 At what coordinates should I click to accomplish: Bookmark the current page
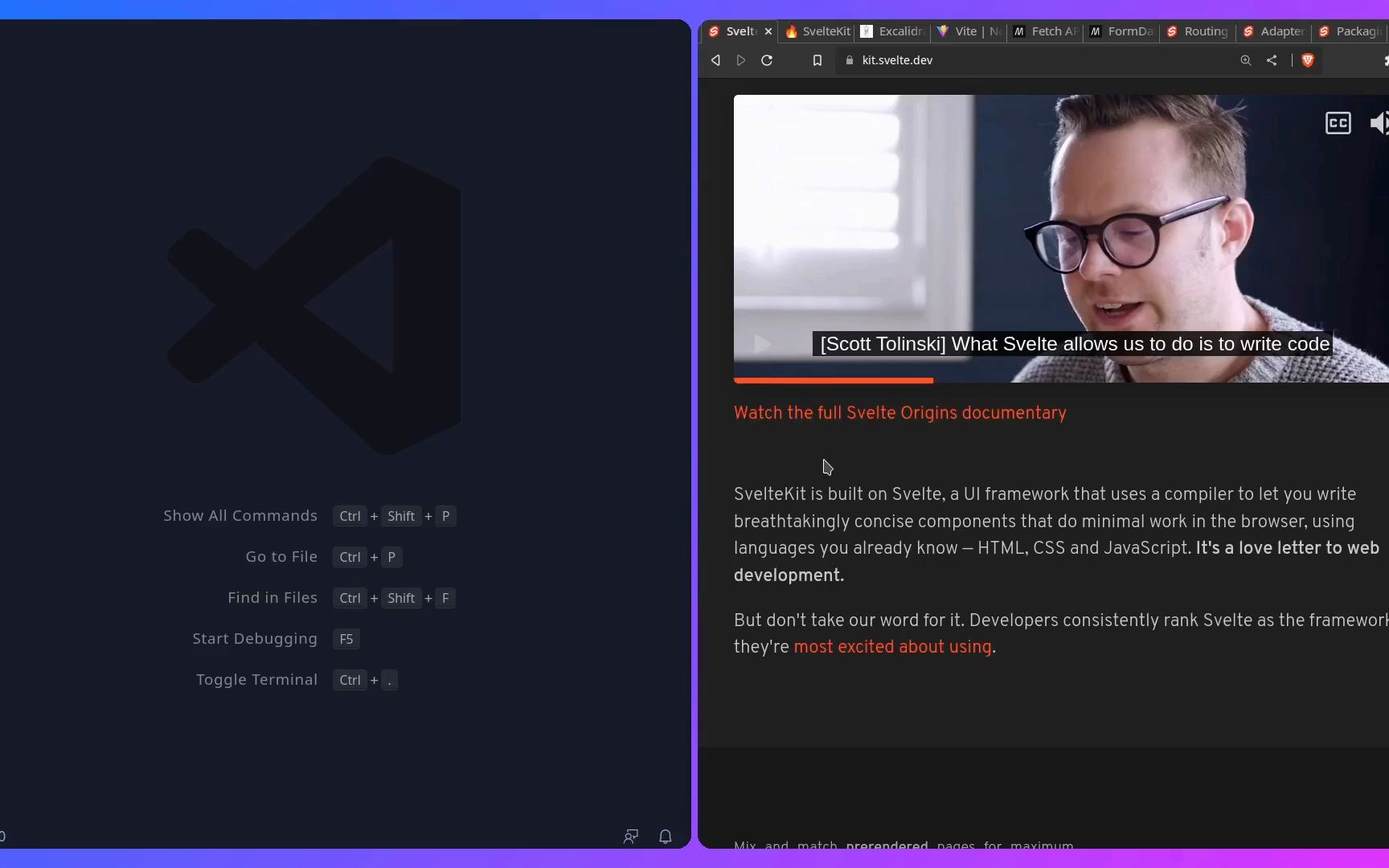(817, 60)
